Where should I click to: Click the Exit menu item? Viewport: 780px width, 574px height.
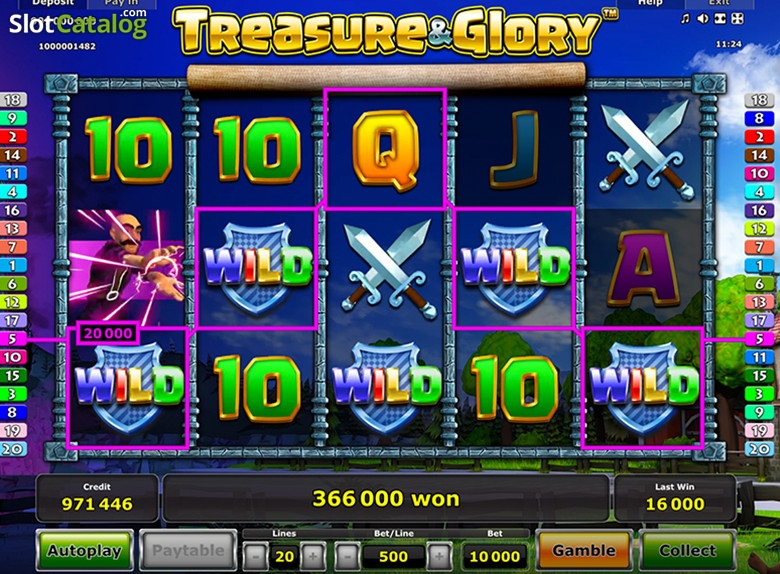tap(719, 3)
